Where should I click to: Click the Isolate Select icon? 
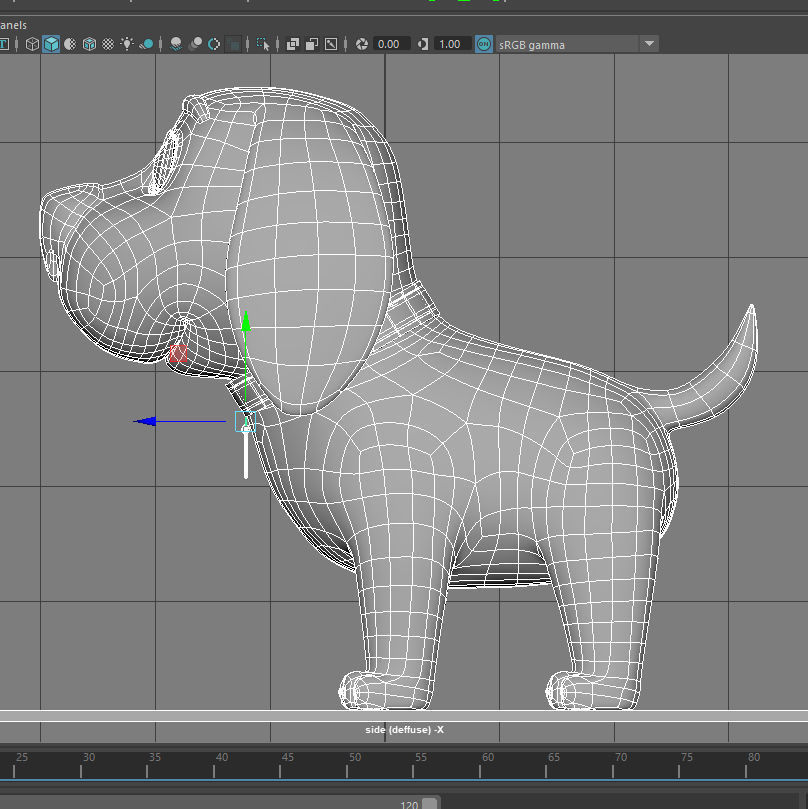[x=263, y=44]
